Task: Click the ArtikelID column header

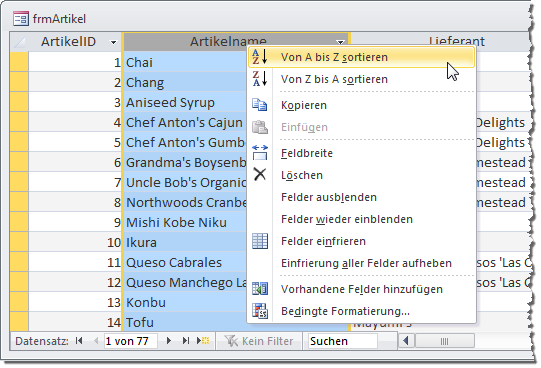Action: click(x=75, y=42)
